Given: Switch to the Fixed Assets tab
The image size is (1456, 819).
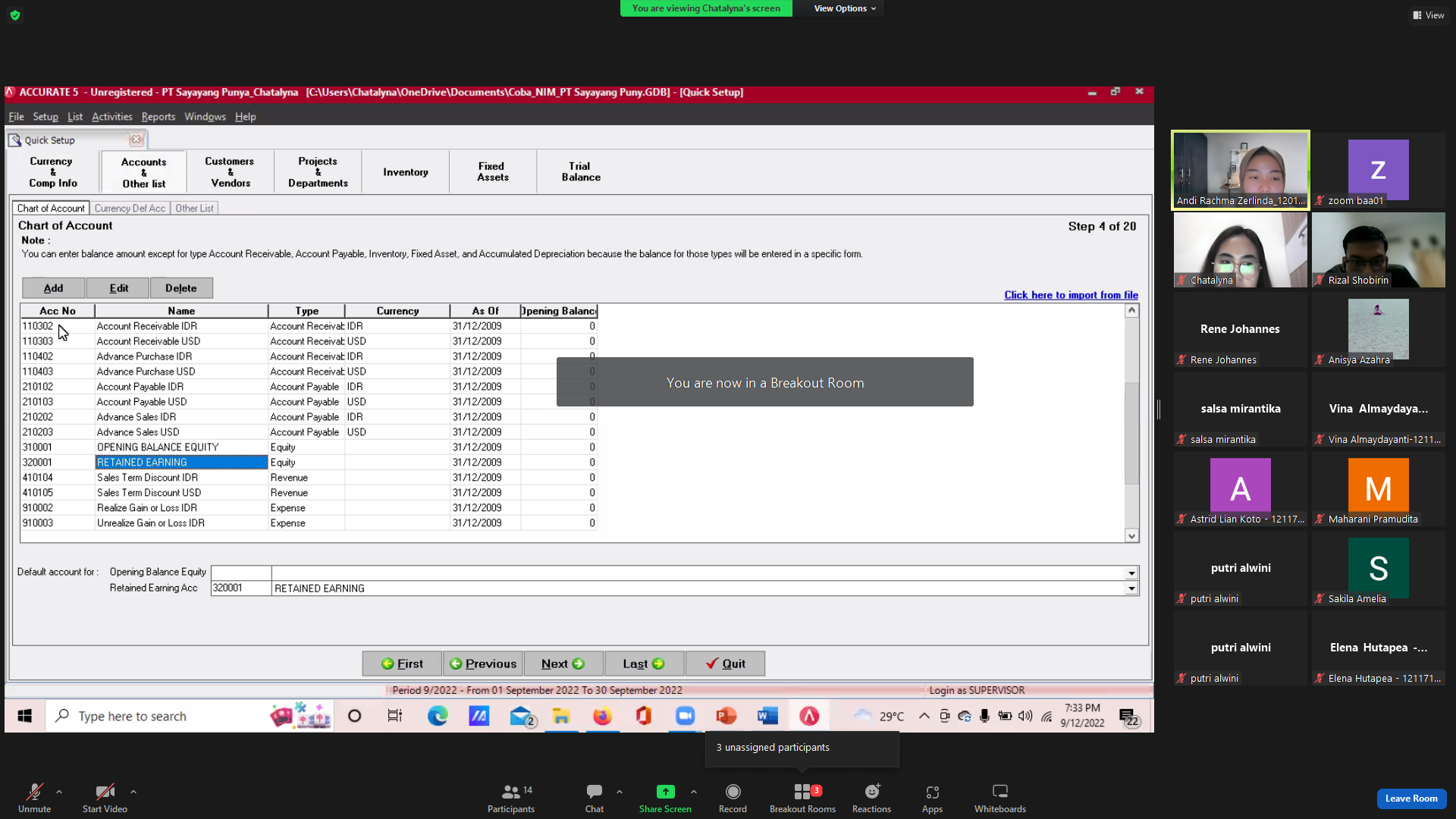Looking at the screenshot, I should (493, 172).
